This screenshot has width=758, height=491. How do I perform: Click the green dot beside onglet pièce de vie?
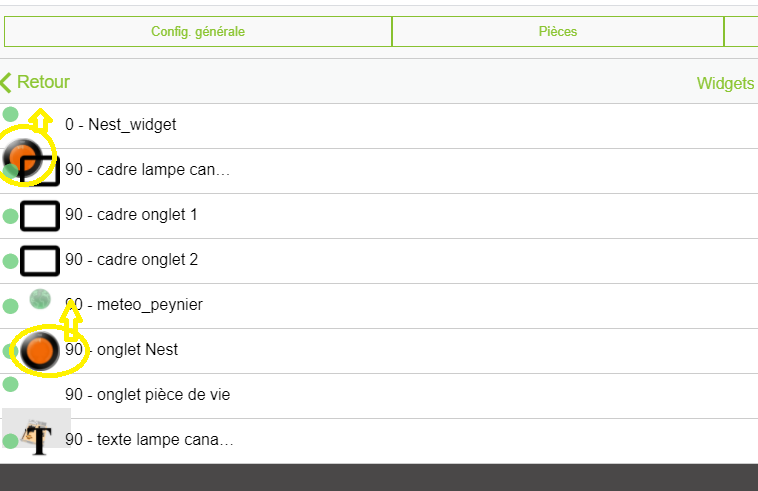click(x=10, y=384)
